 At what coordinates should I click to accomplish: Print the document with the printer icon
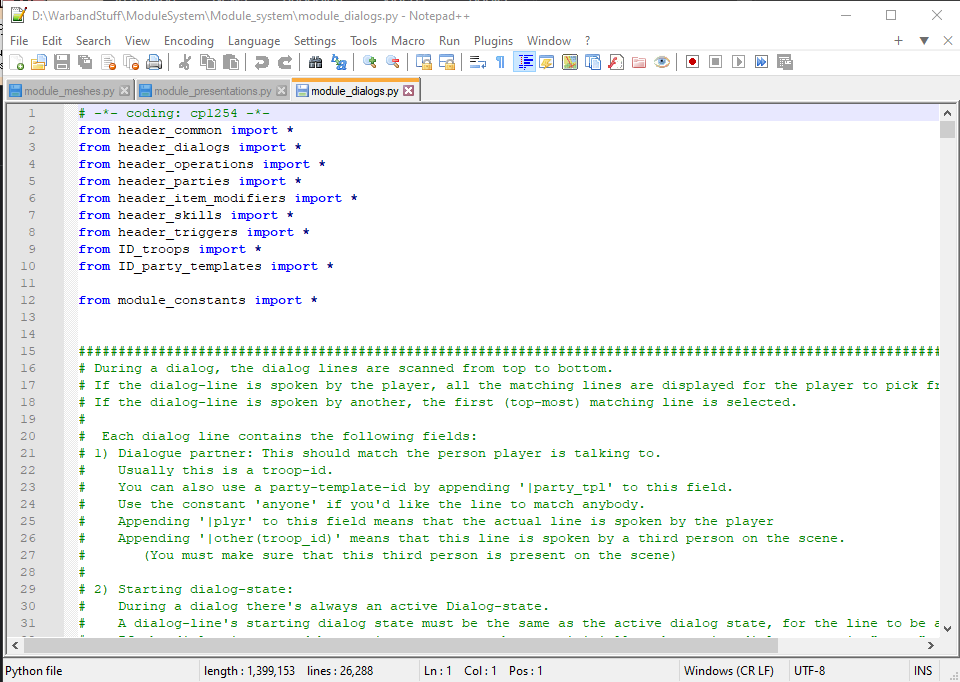(154, 62)
